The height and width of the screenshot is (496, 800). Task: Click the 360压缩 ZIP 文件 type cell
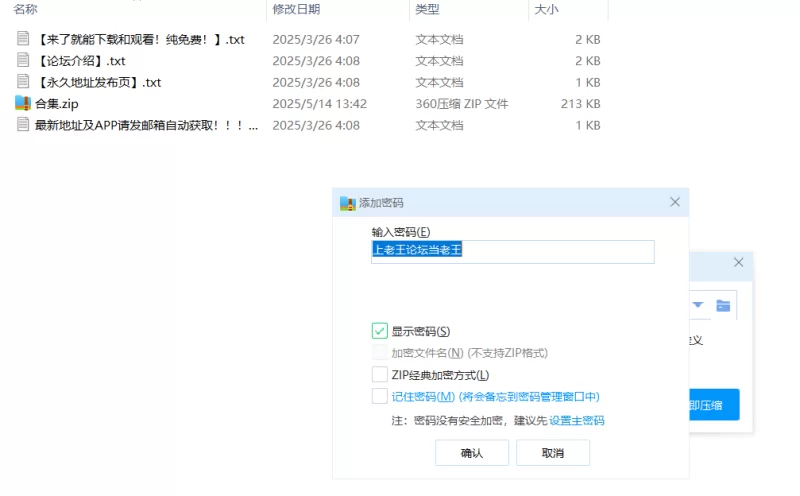click(462, 104)
